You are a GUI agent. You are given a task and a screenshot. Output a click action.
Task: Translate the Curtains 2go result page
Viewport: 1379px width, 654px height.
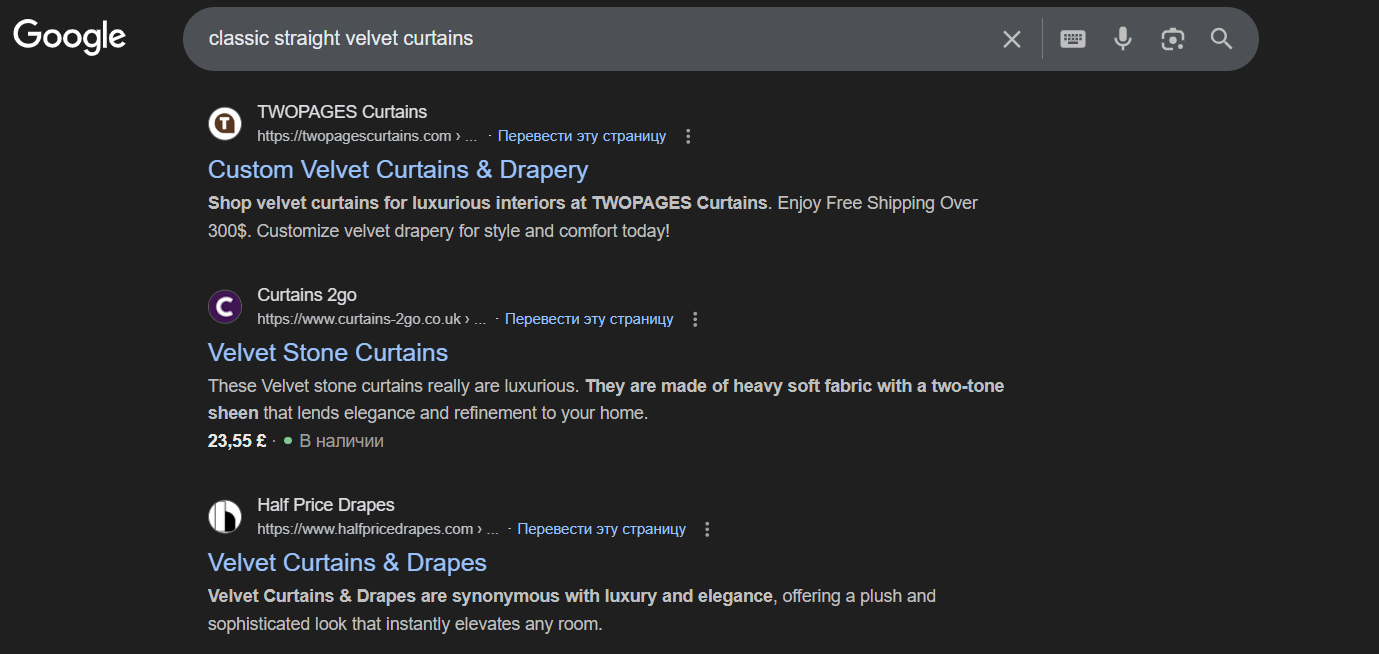589,319
